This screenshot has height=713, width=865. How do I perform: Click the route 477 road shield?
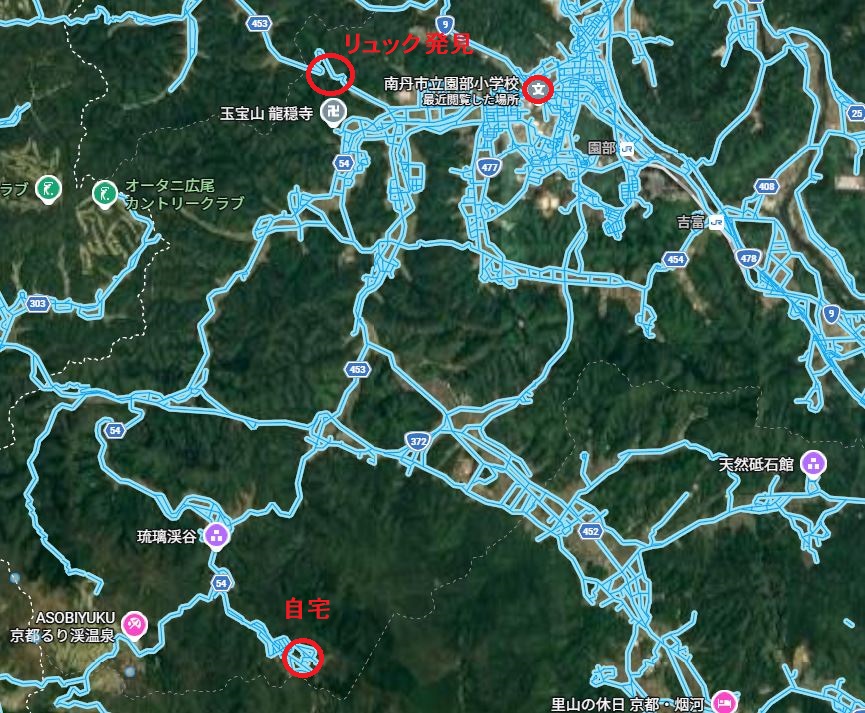point(489,167)
